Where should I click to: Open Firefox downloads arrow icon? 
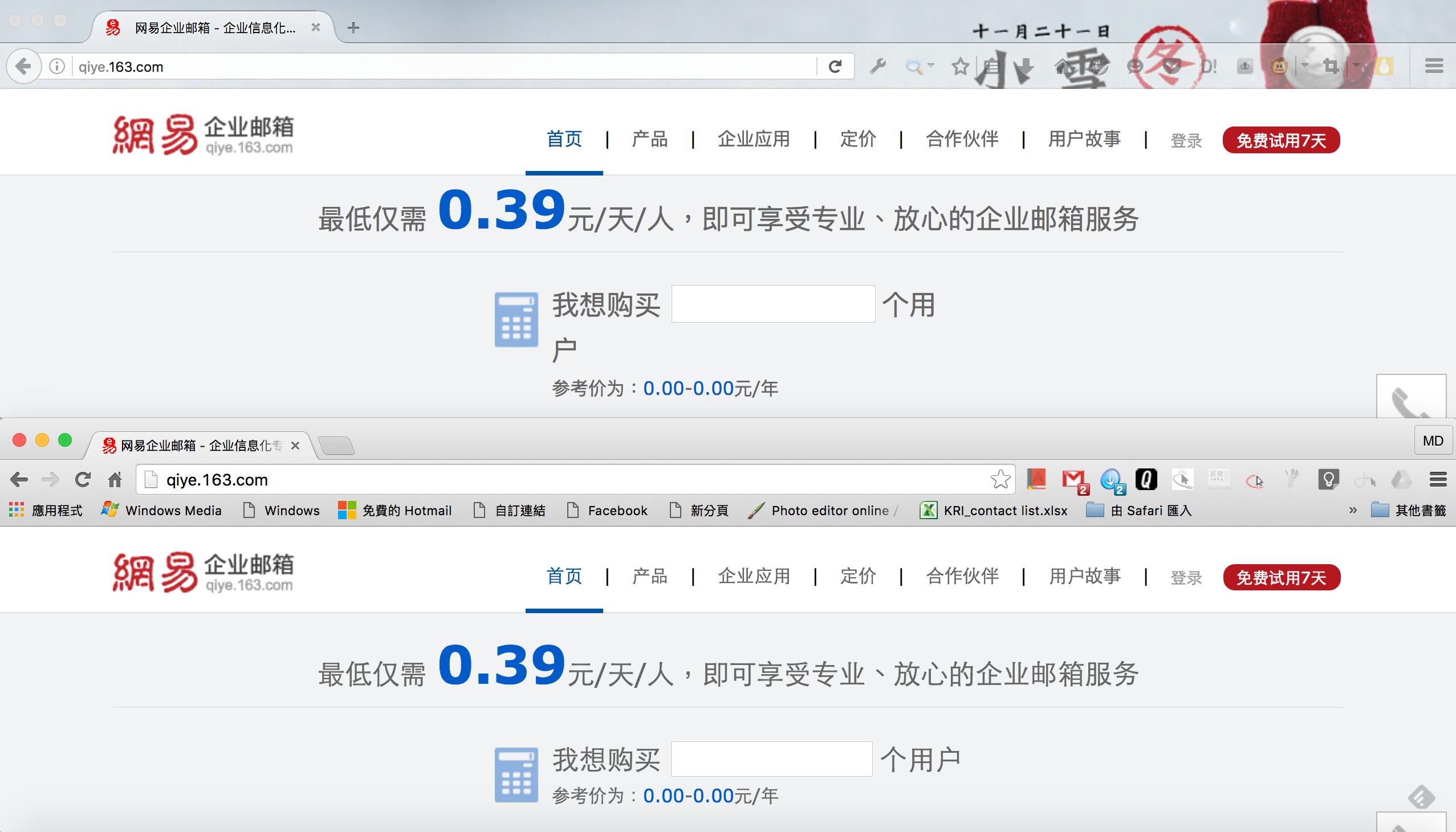point(1027,67)
